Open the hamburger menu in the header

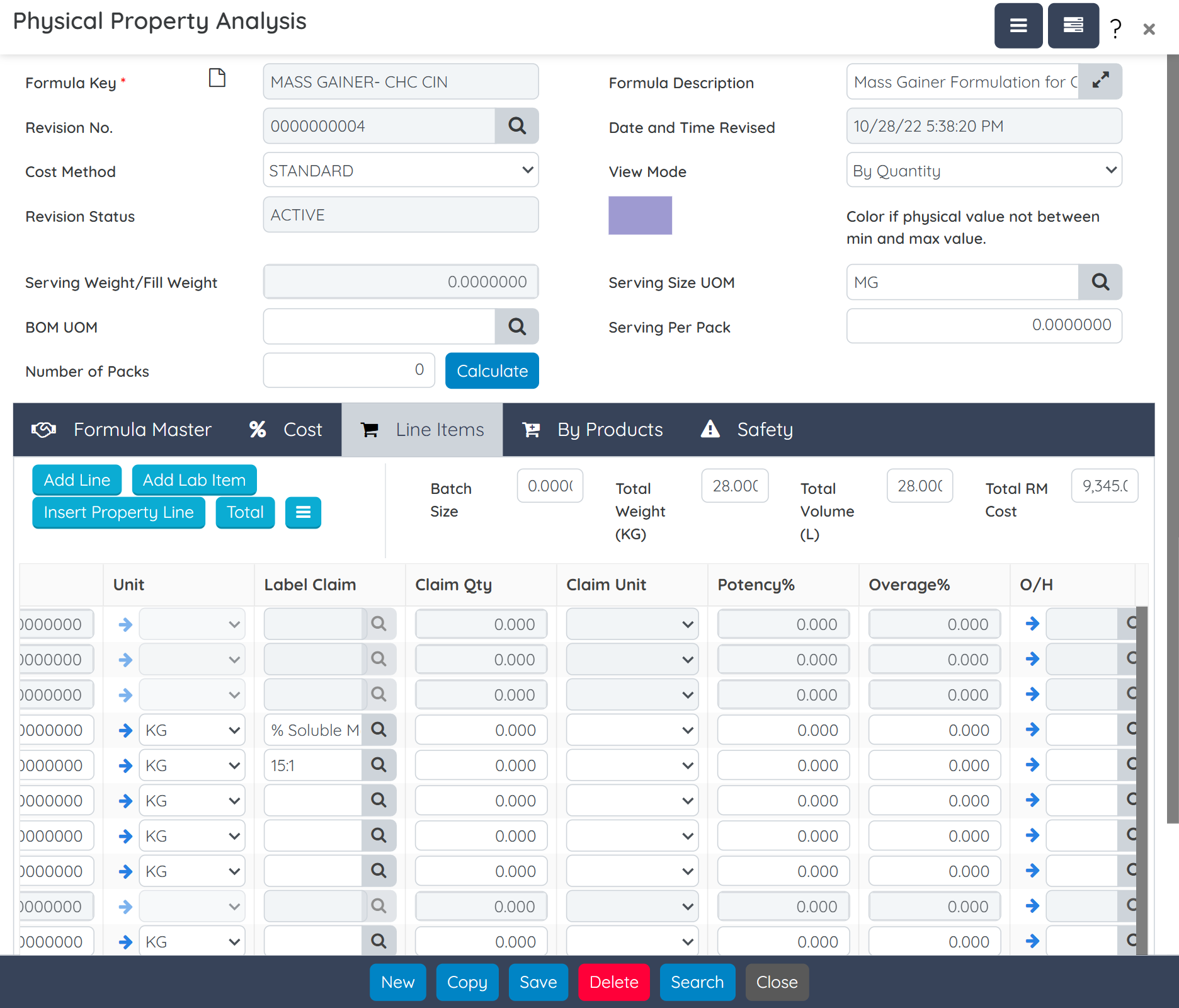point(1018,26)
